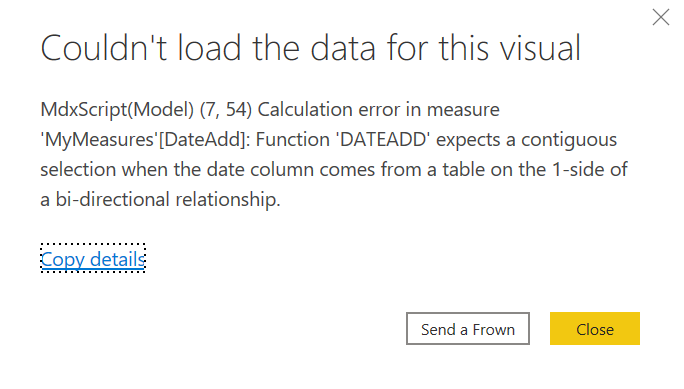Click the "Calculation error in measure" text
The height and width of the screenshot is (389, 684).
pos(379,109)
